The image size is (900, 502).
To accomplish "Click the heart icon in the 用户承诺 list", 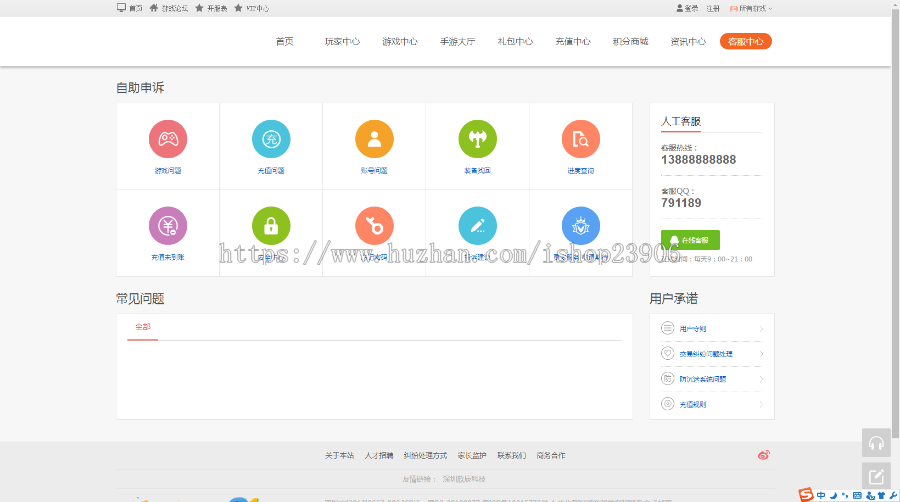I will [667, 353].
